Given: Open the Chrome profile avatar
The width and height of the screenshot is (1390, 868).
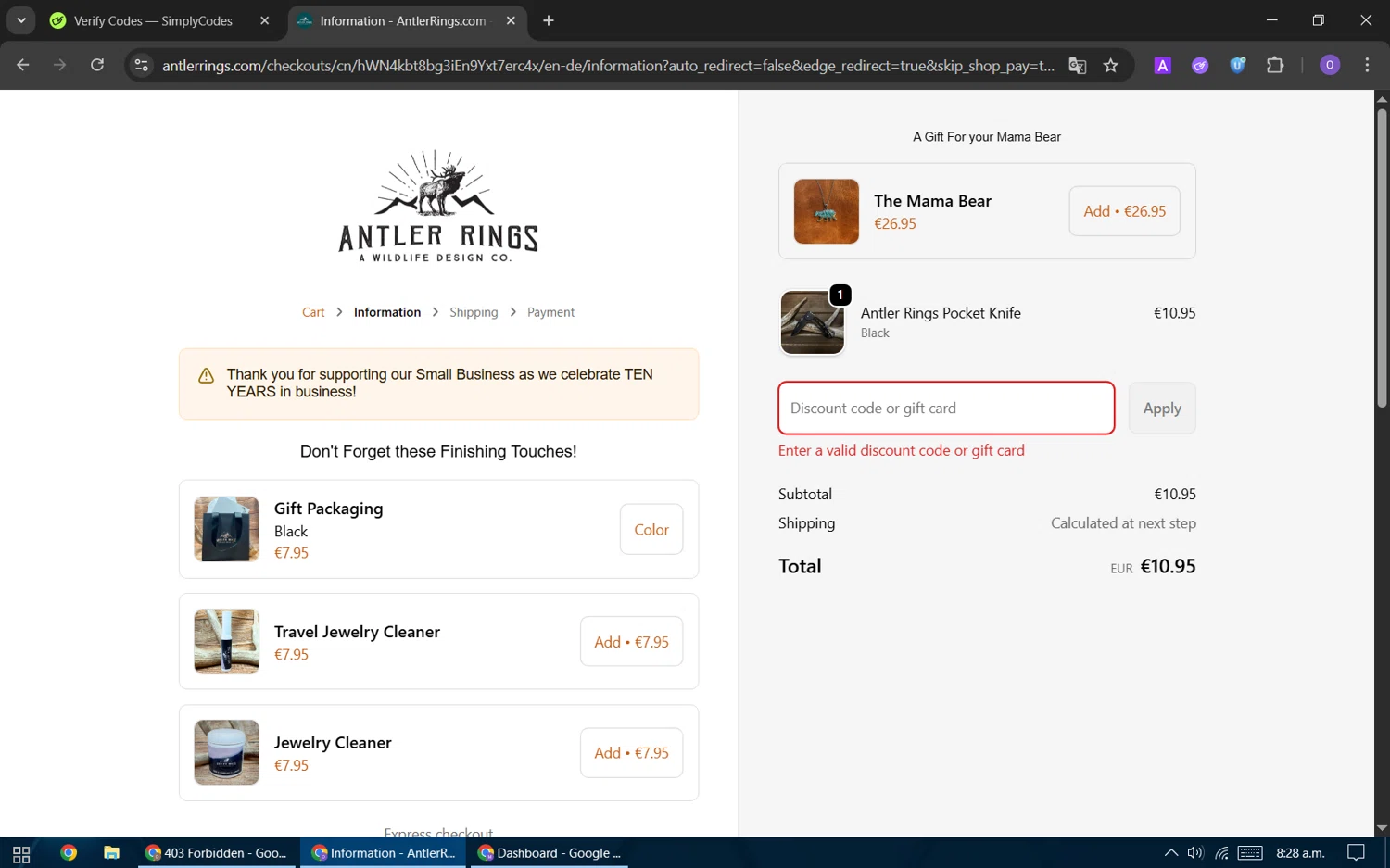Looking at the screenshot, I should [1330, 65].
